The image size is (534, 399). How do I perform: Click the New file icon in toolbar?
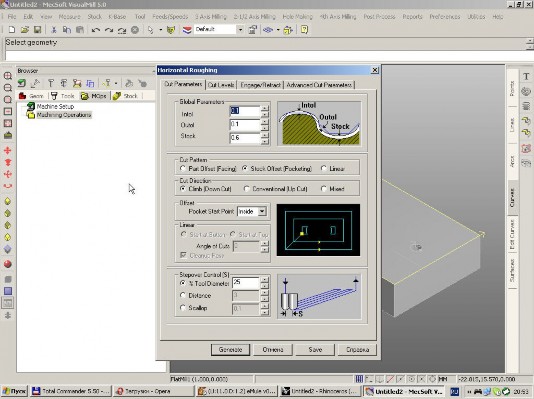[x=12, y=30]
